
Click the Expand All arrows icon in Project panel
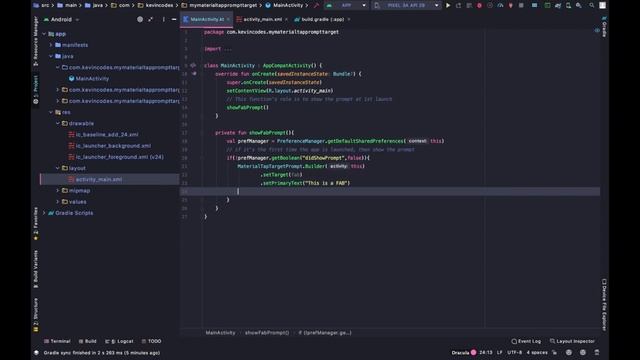click(151, 19)
